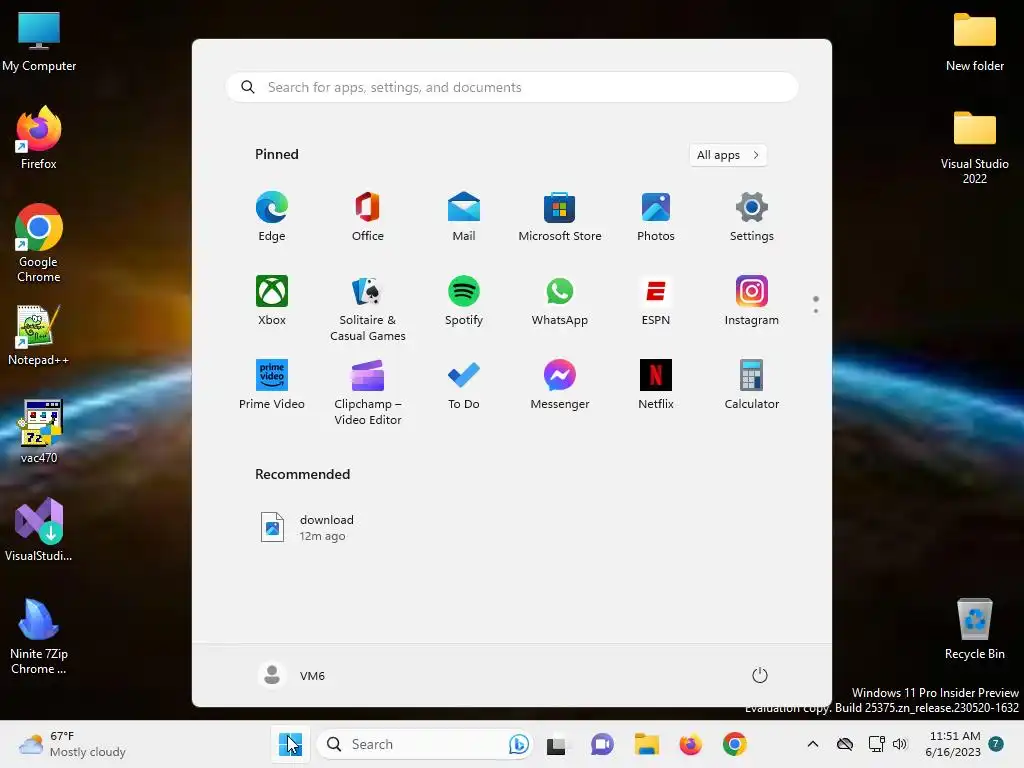
Task: Click the Start menu search field
Action: (x=512, y=87)
